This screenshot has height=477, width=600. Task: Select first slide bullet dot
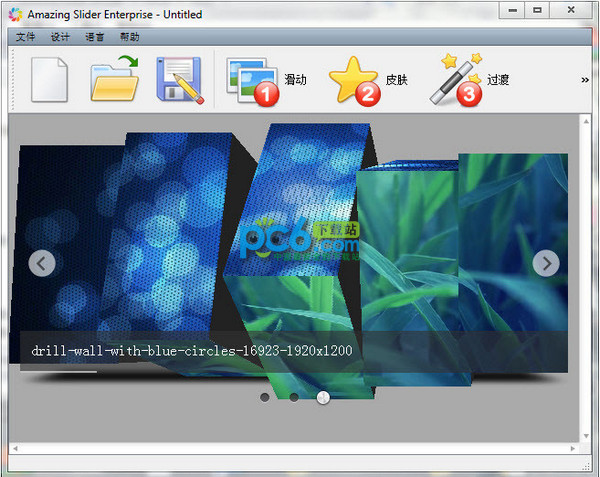coord(264,397)
